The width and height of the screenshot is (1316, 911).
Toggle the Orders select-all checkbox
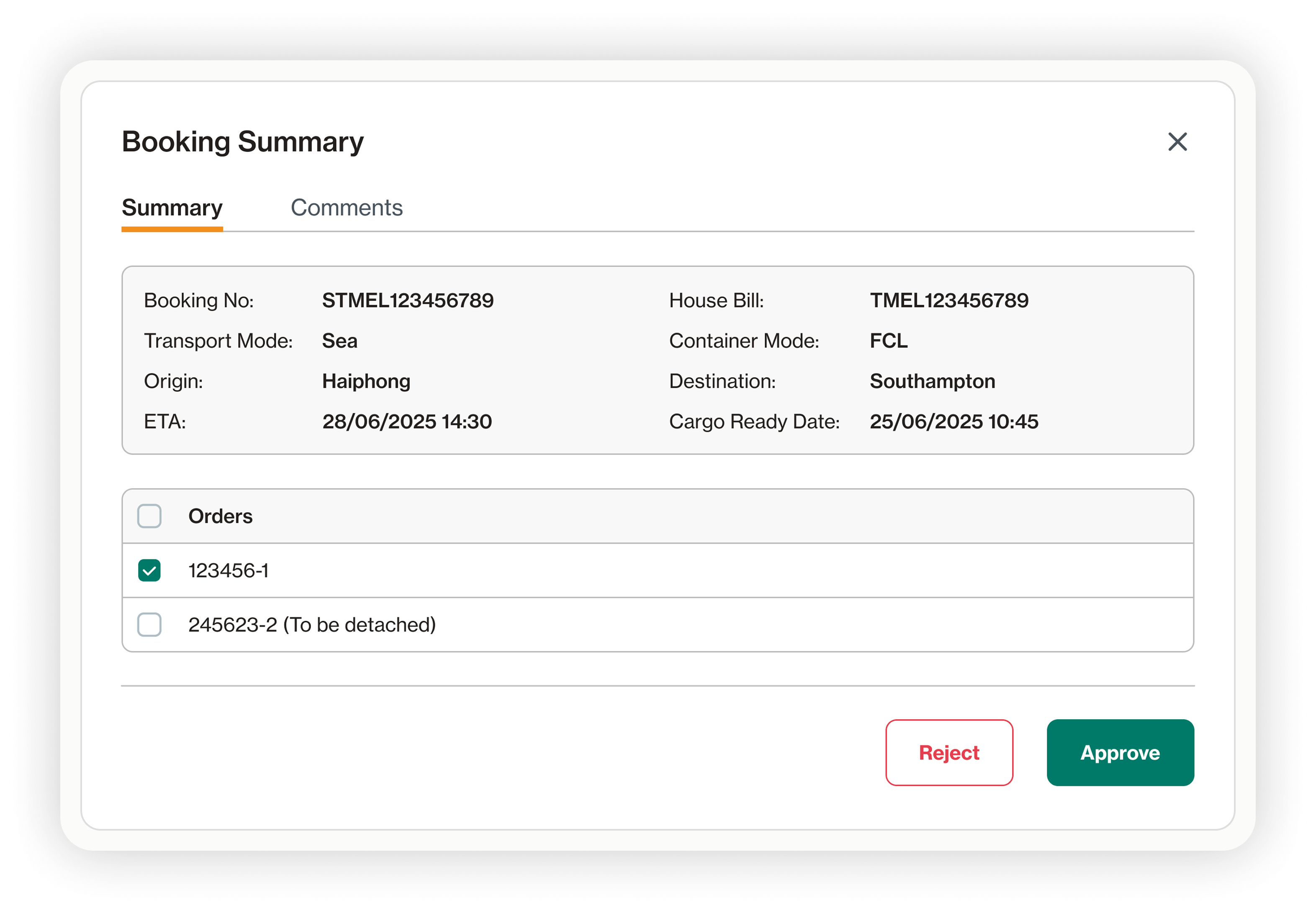149,516
